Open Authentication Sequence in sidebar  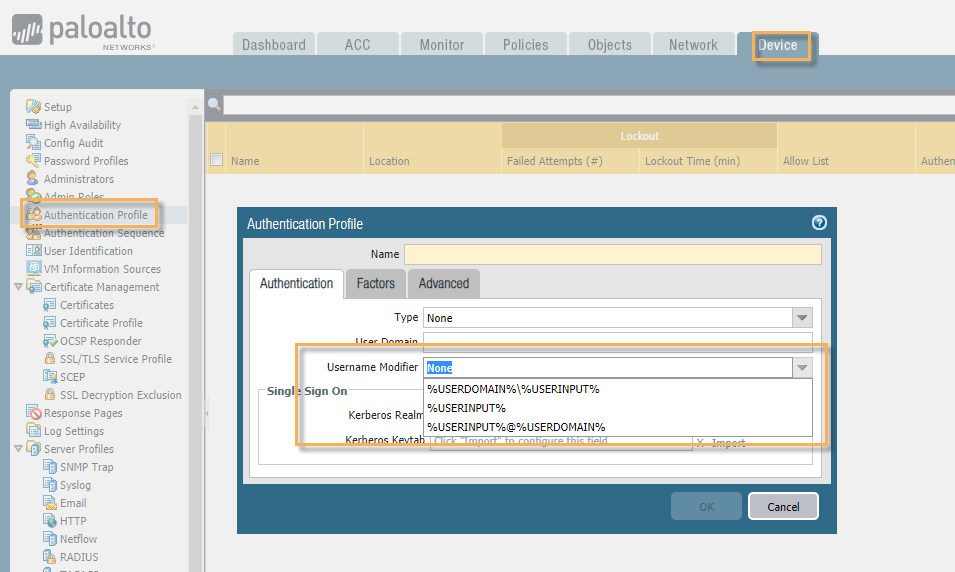(x=103, y=233)
